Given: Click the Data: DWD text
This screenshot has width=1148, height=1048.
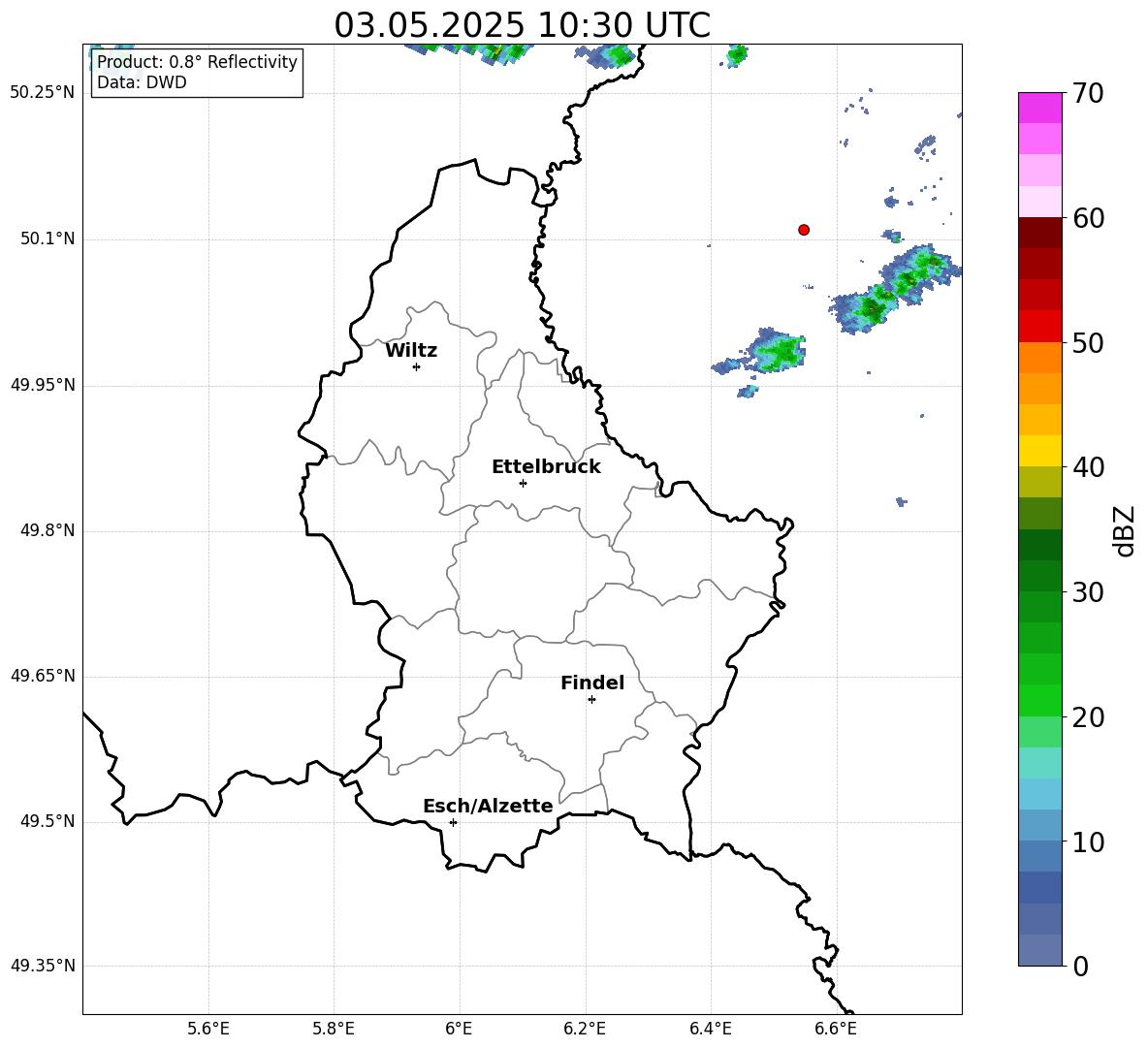Looking at the screenshot, I should coord(142,82).
